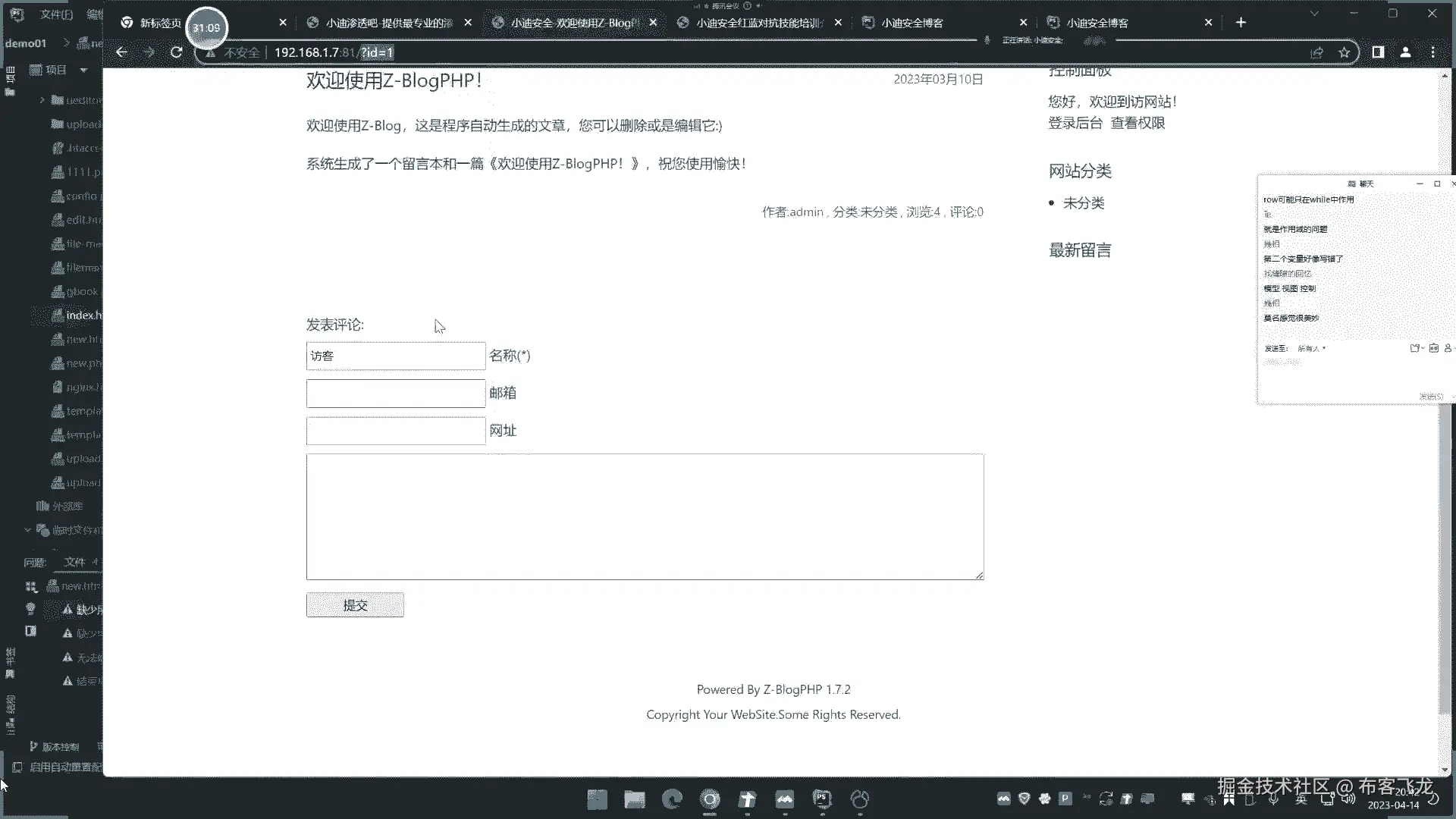This screenshot has width=1456, height=819.
Task: Click the browser reload button
Action: coord(176,52)
